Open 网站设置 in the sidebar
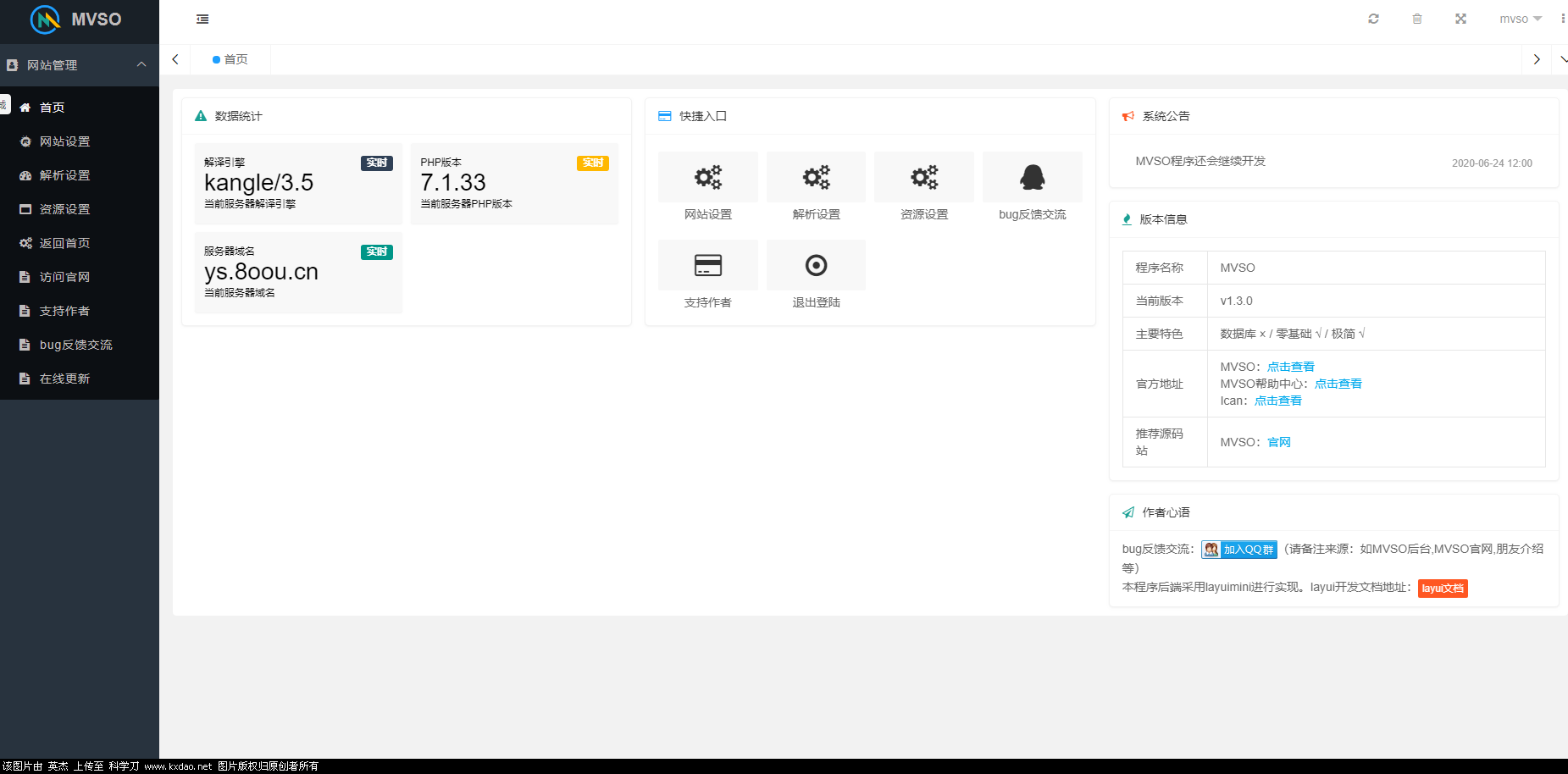1568x774 pixels. click(x=80, y=141)
